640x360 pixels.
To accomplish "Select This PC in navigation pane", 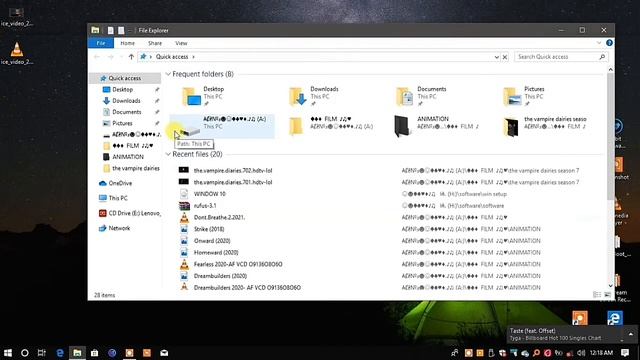I will pos(118,198).
